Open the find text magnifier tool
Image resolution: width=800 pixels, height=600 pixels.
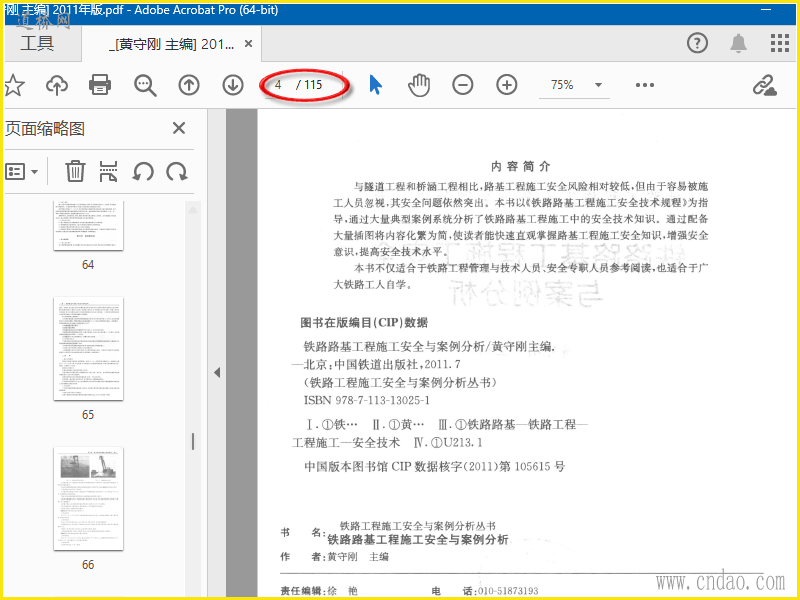tap(145, 85)
